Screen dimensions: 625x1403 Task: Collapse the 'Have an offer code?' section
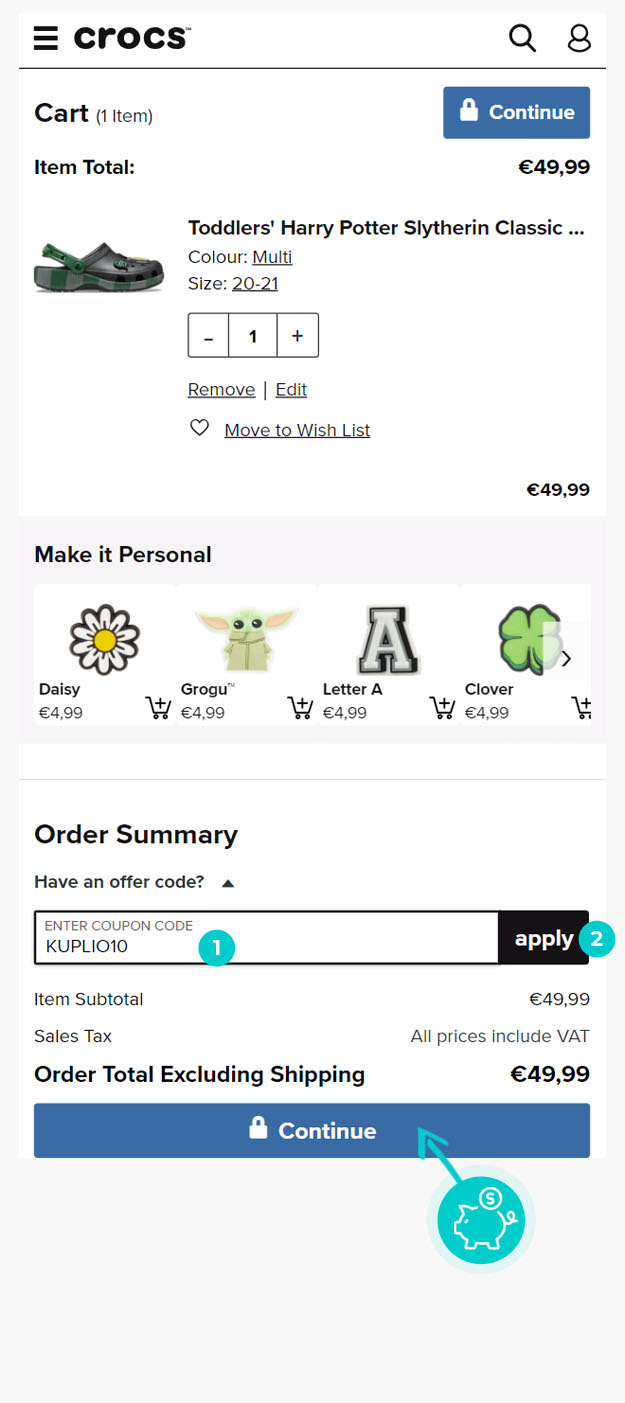point(228,883)
